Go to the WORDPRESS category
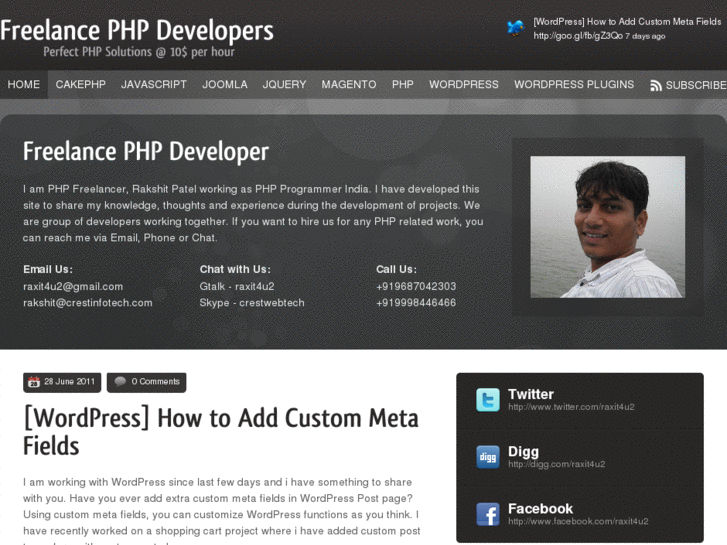Viewport: 727px width, 545px height. pos(464,84)
